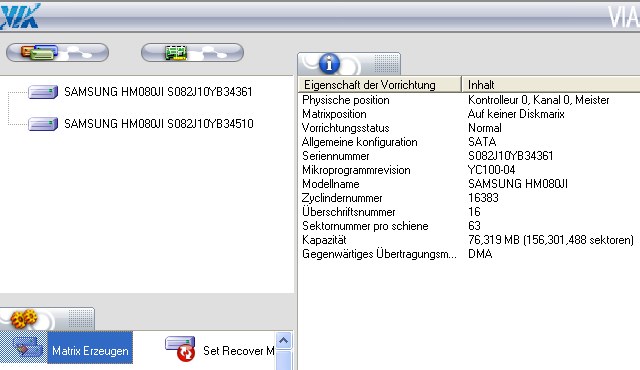
Task: Select the 'Matrixposition' row
Action: click(469, 114)
